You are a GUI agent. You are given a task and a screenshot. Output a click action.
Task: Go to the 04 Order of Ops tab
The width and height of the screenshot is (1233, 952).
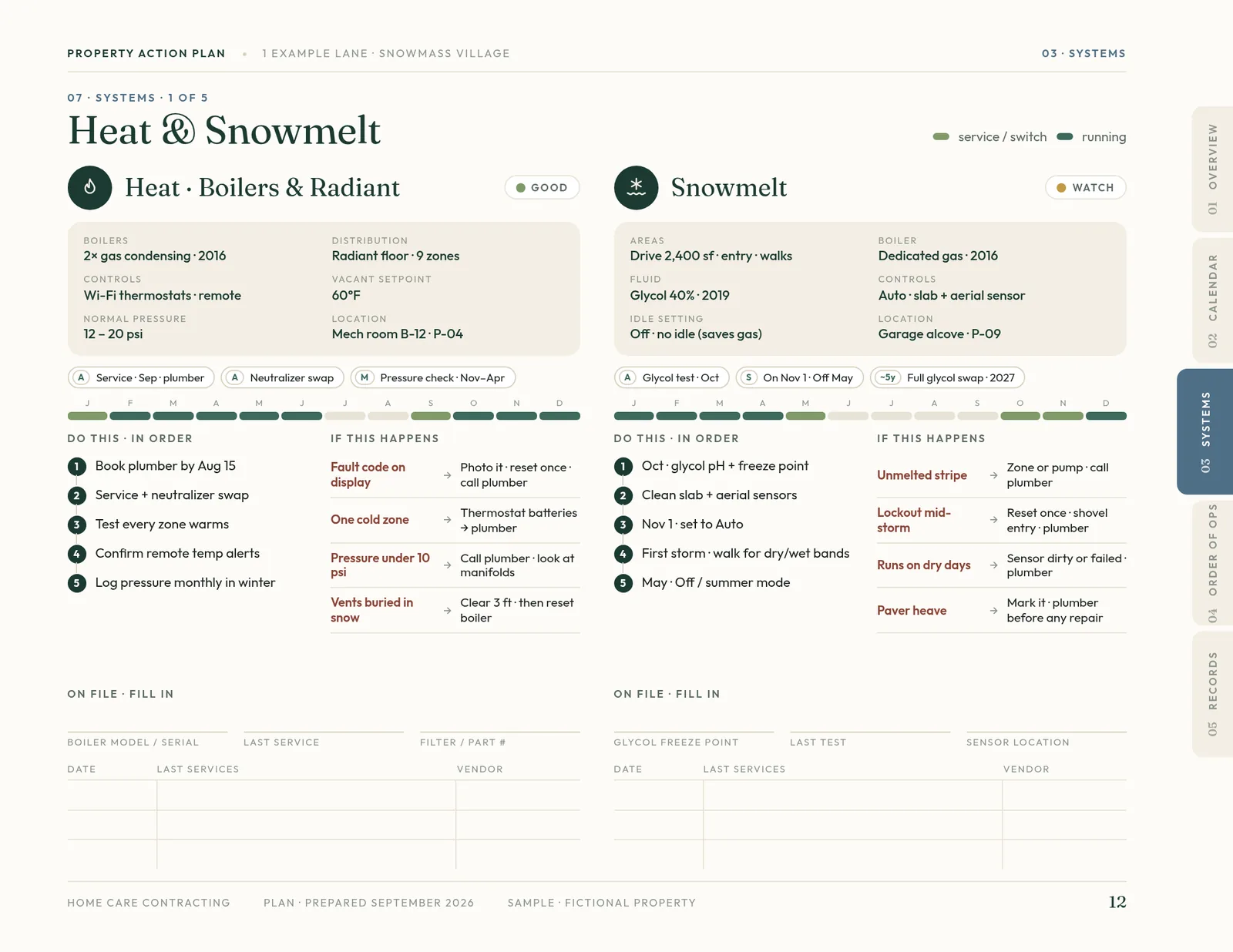click(x=1212, y=563)
